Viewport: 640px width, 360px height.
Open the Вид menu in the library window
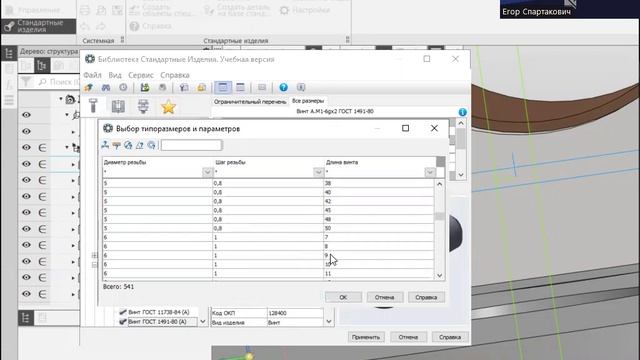(x=115, y=75)
